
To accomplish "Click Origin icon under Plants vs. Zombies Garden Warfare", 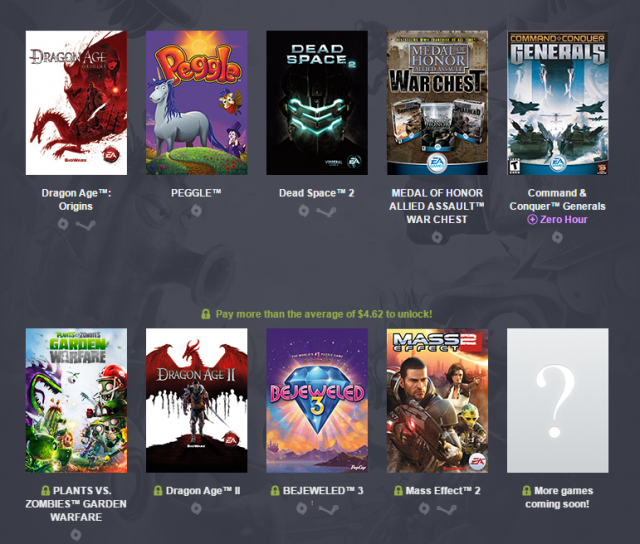I will click(76, 535).
